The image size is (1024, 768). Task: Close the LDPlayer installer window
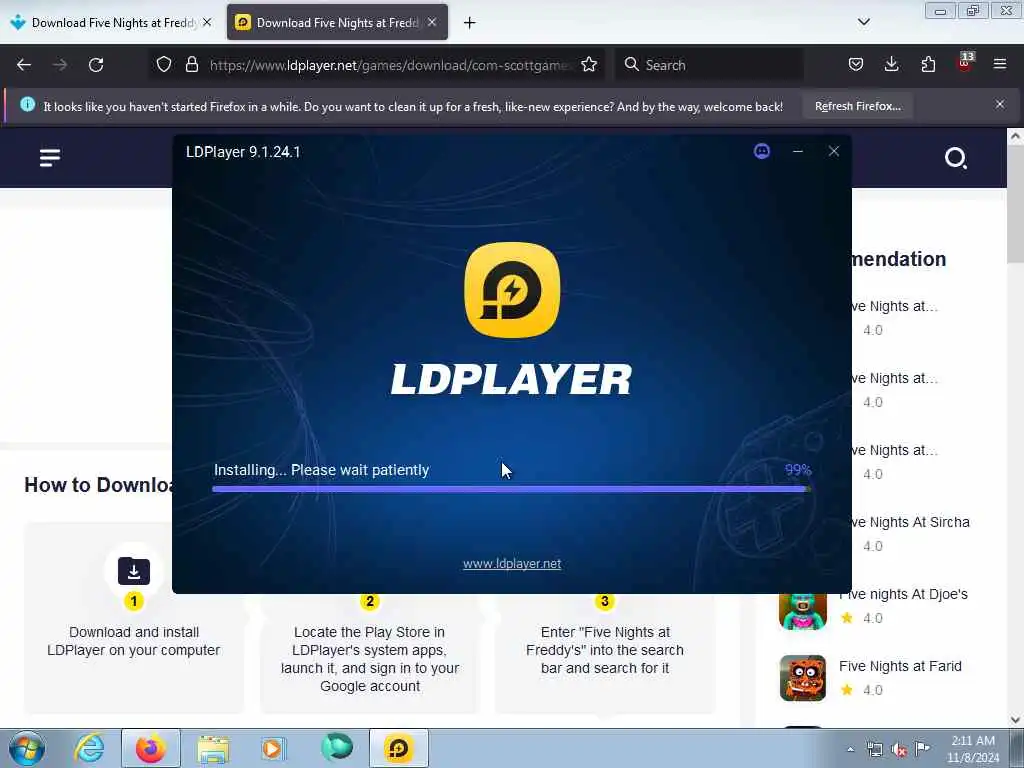point(833,152)
